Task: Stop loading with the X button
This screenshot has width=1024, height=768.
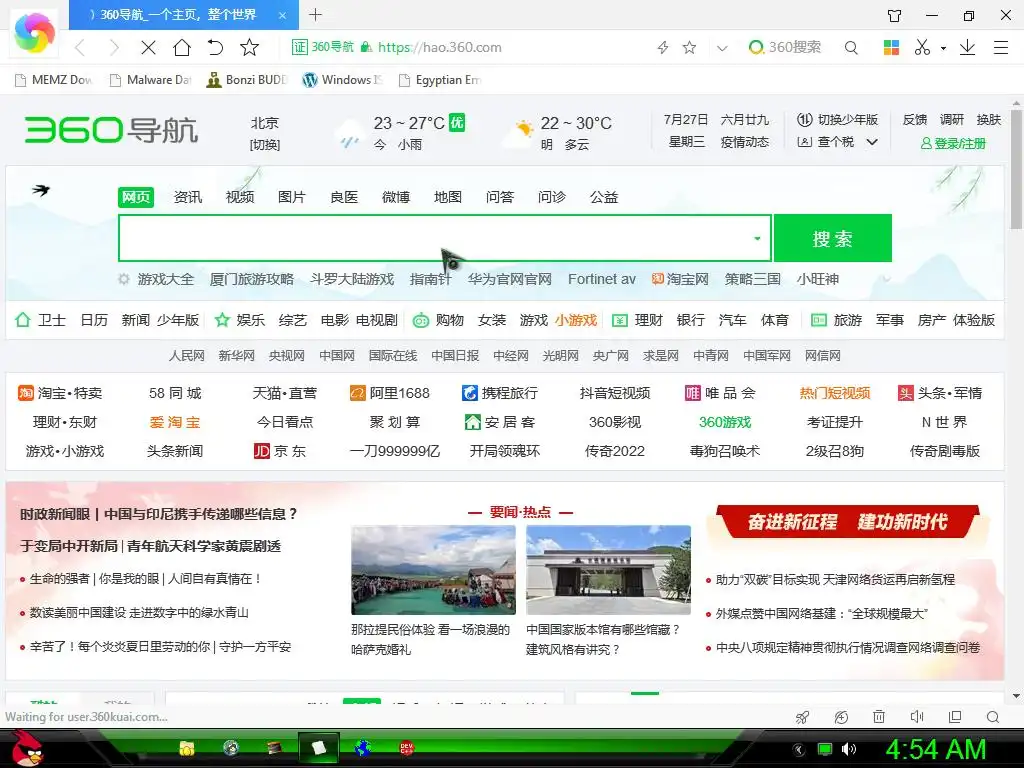Action: [148, 47]
